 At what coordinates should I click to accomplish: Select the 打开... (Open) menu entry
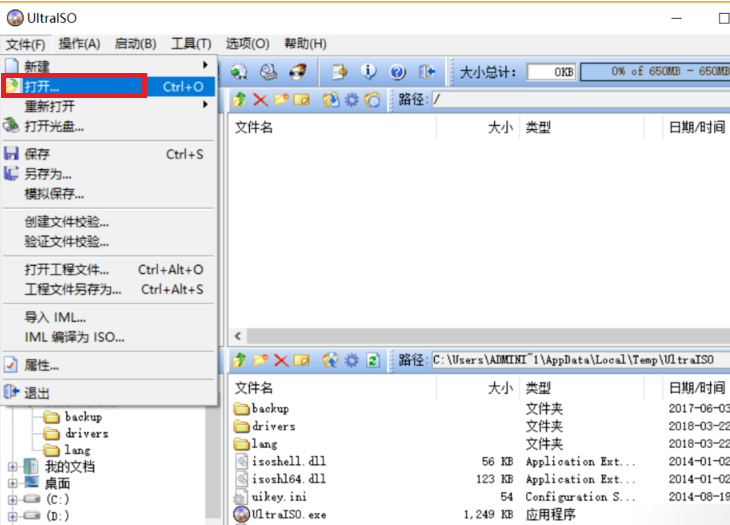[108, 87]
